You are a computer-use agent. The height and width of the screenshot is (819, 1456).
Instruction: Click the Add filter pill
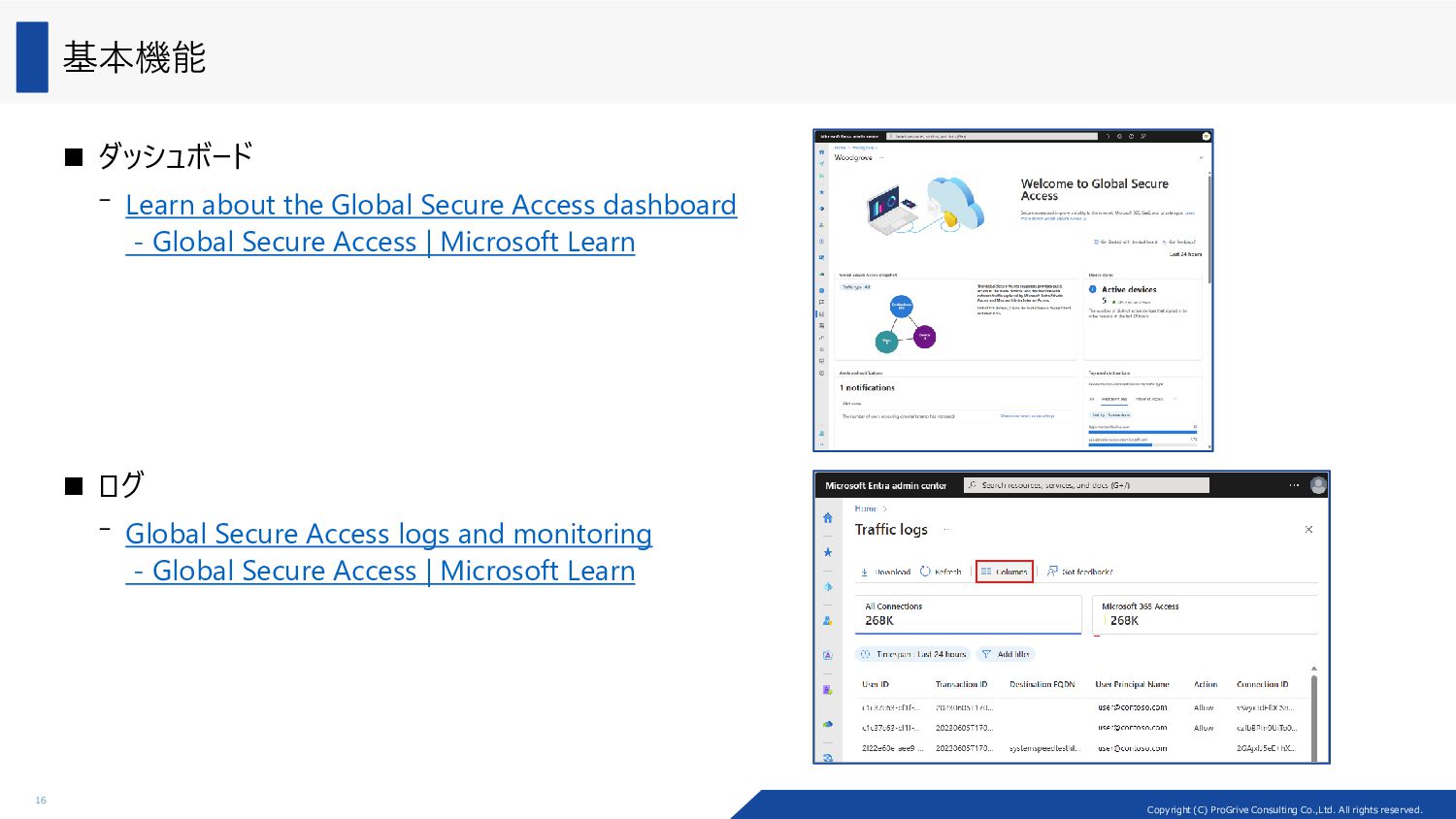coord(1006,654)
